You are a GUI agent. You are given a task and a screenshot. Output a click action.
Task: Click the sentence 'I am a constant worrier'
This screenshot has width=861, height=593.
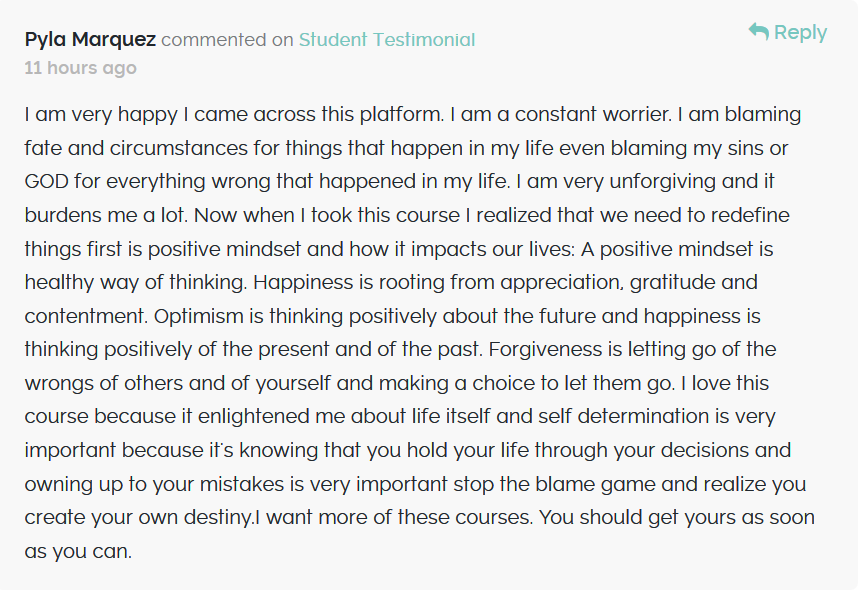560,115
